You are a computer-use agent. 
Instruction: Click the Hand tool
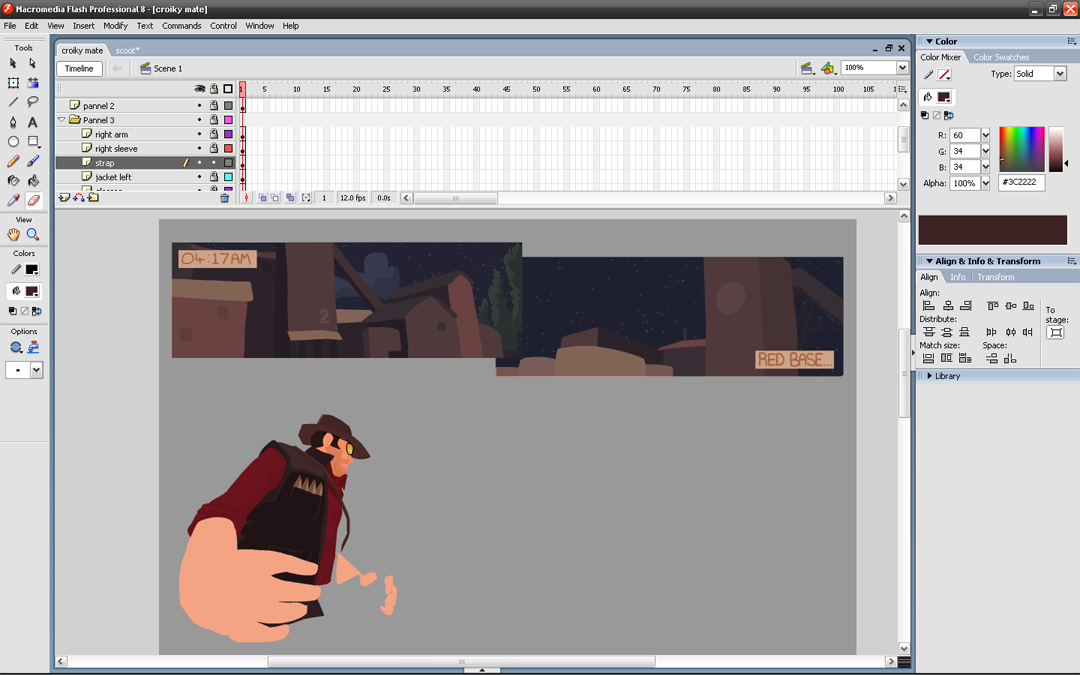[x=13, y=234]
